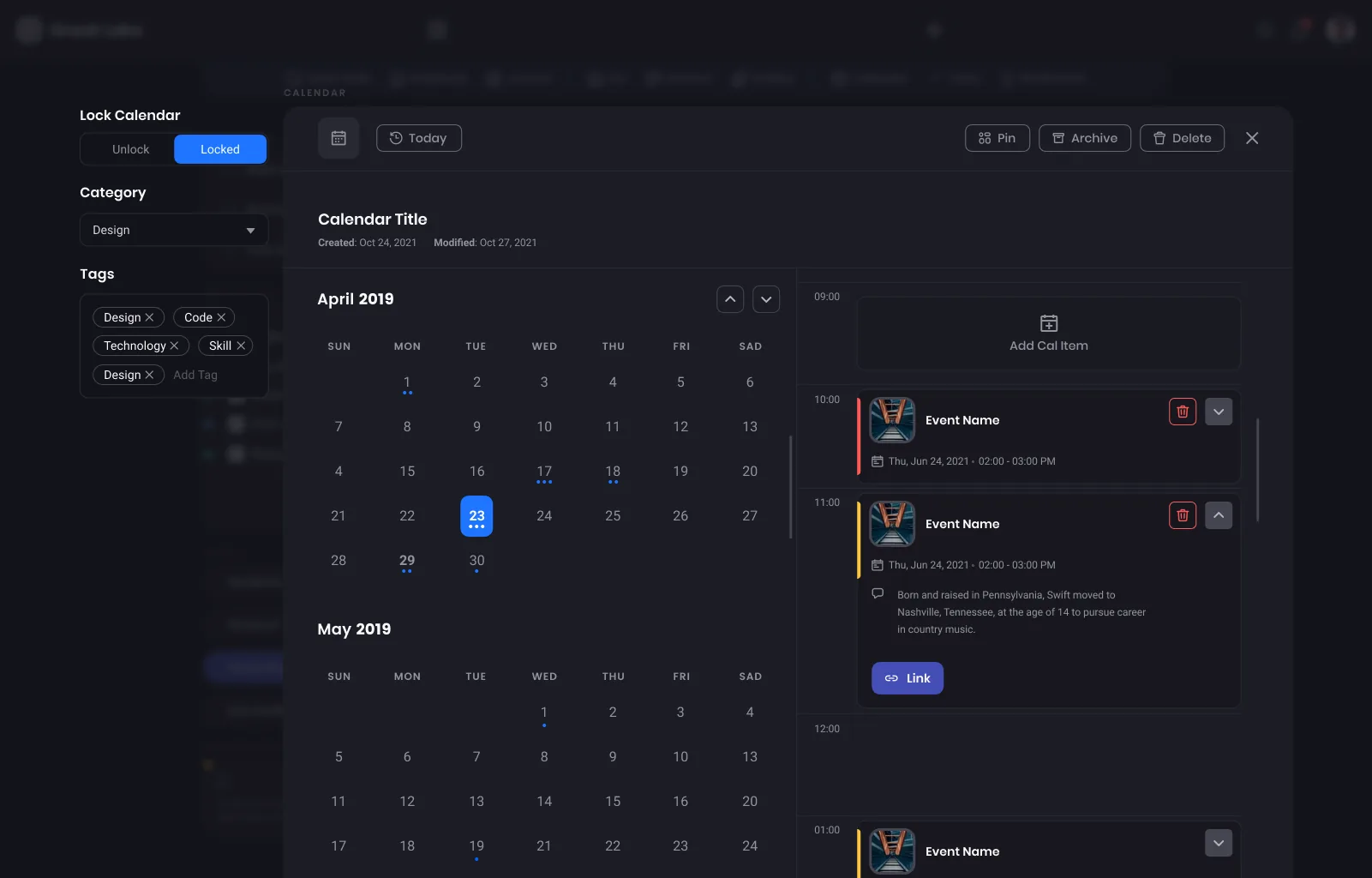Click the event list vertical scrollbar
The image size is (1372, 878).
click(1257, 470)
